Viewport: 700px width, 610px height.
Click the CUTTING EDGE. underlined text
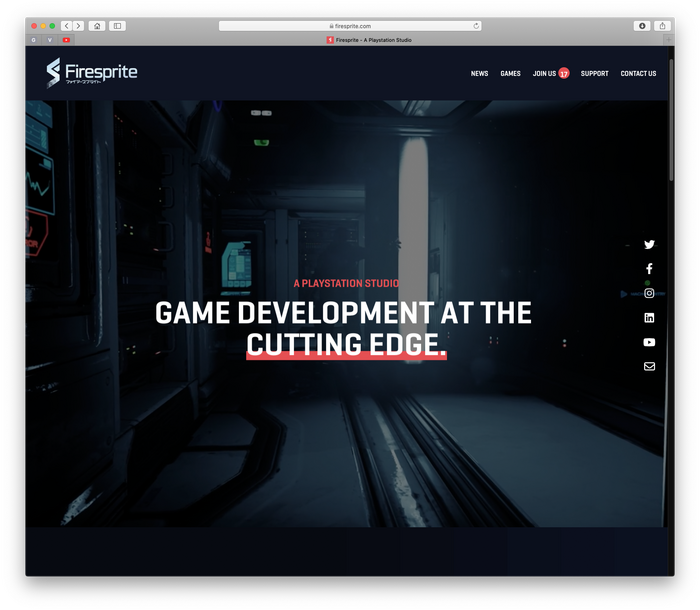(346, 344)
